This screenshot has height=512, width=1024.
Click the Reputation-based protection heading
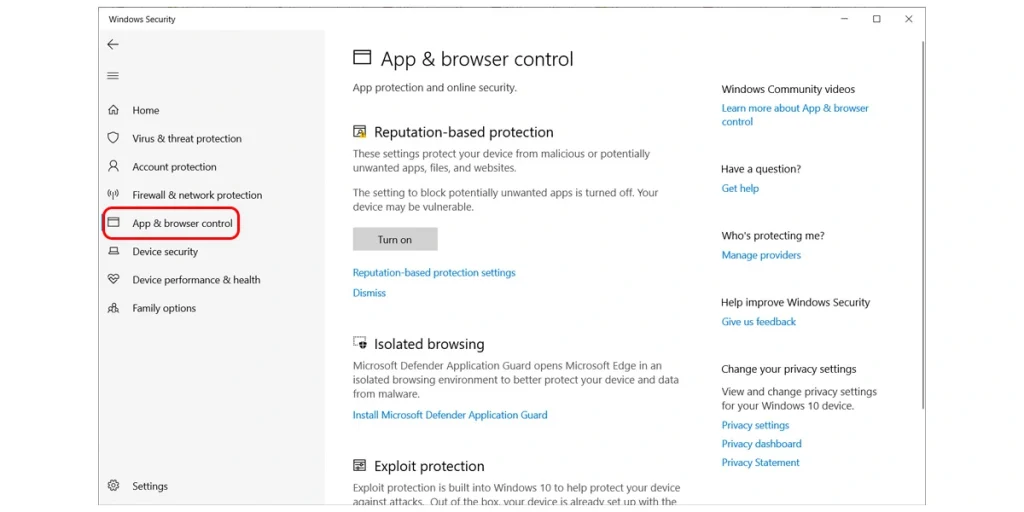pos(464,132)
